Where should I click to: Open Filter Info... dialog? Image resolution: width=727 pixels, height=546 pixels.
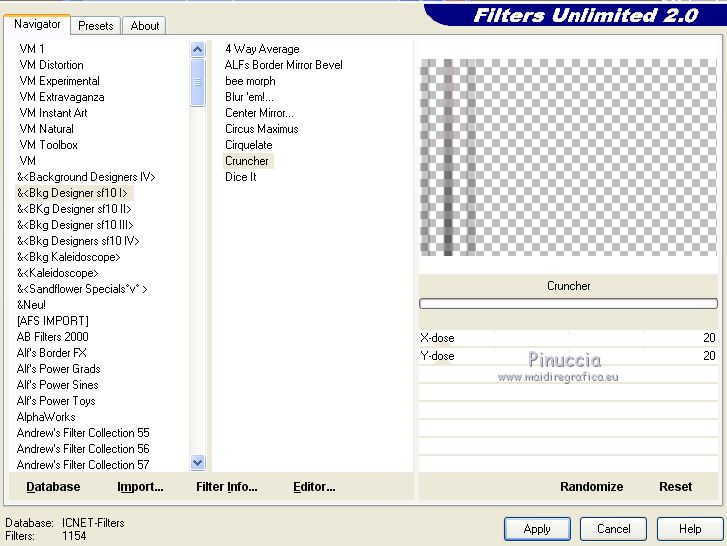(227, 487)
